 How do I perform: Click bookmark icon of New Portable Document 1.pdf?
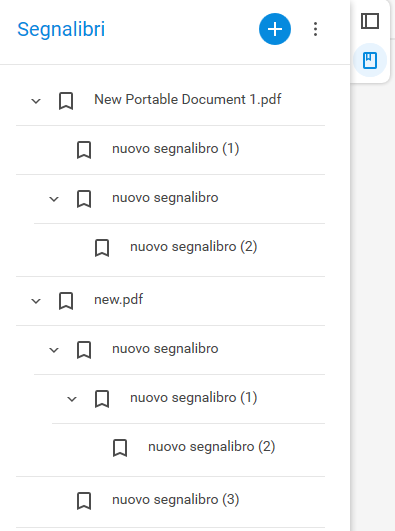[66, 101]
